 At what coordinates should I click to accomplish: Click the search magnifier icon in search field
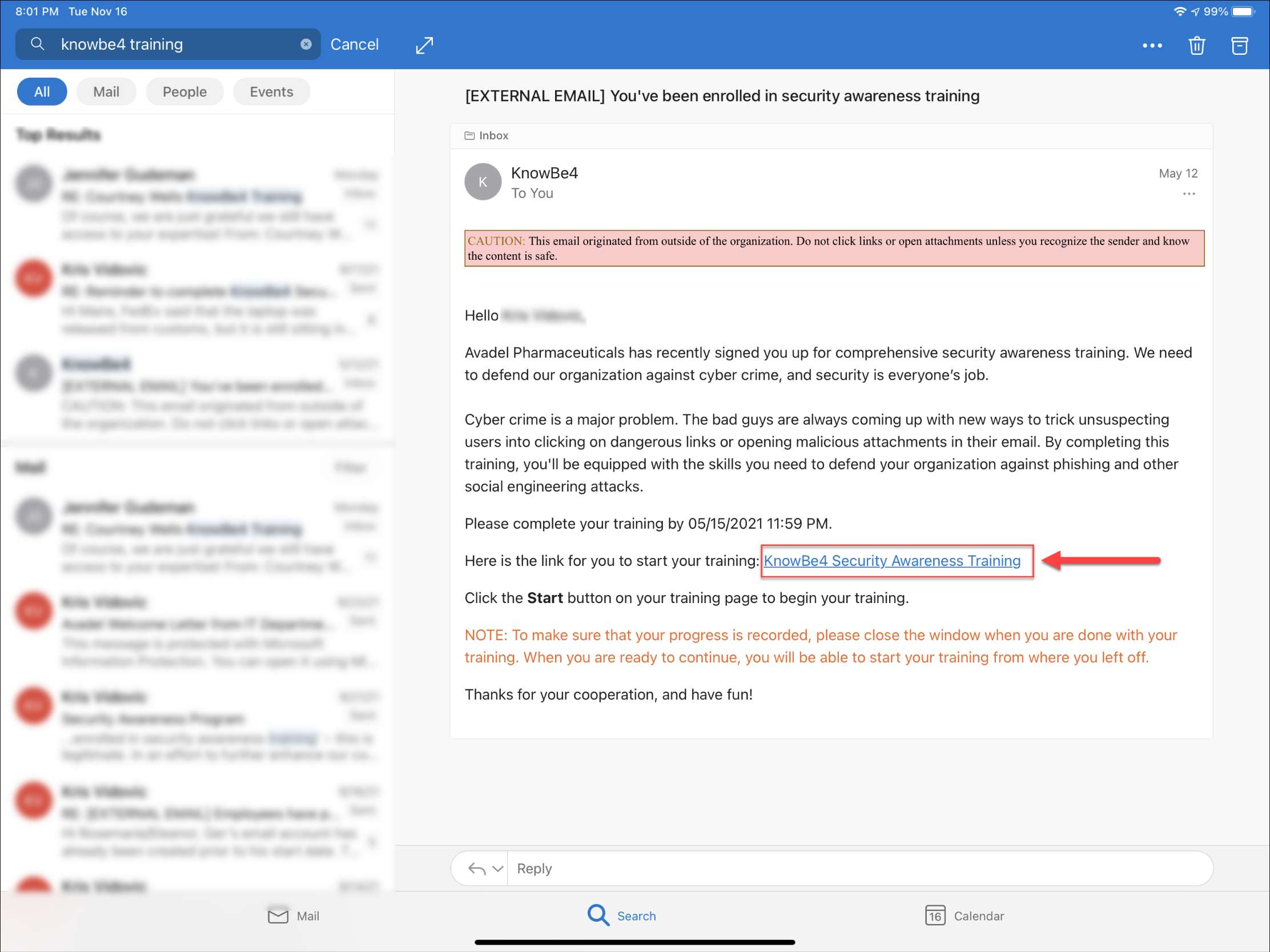point(37,43)
